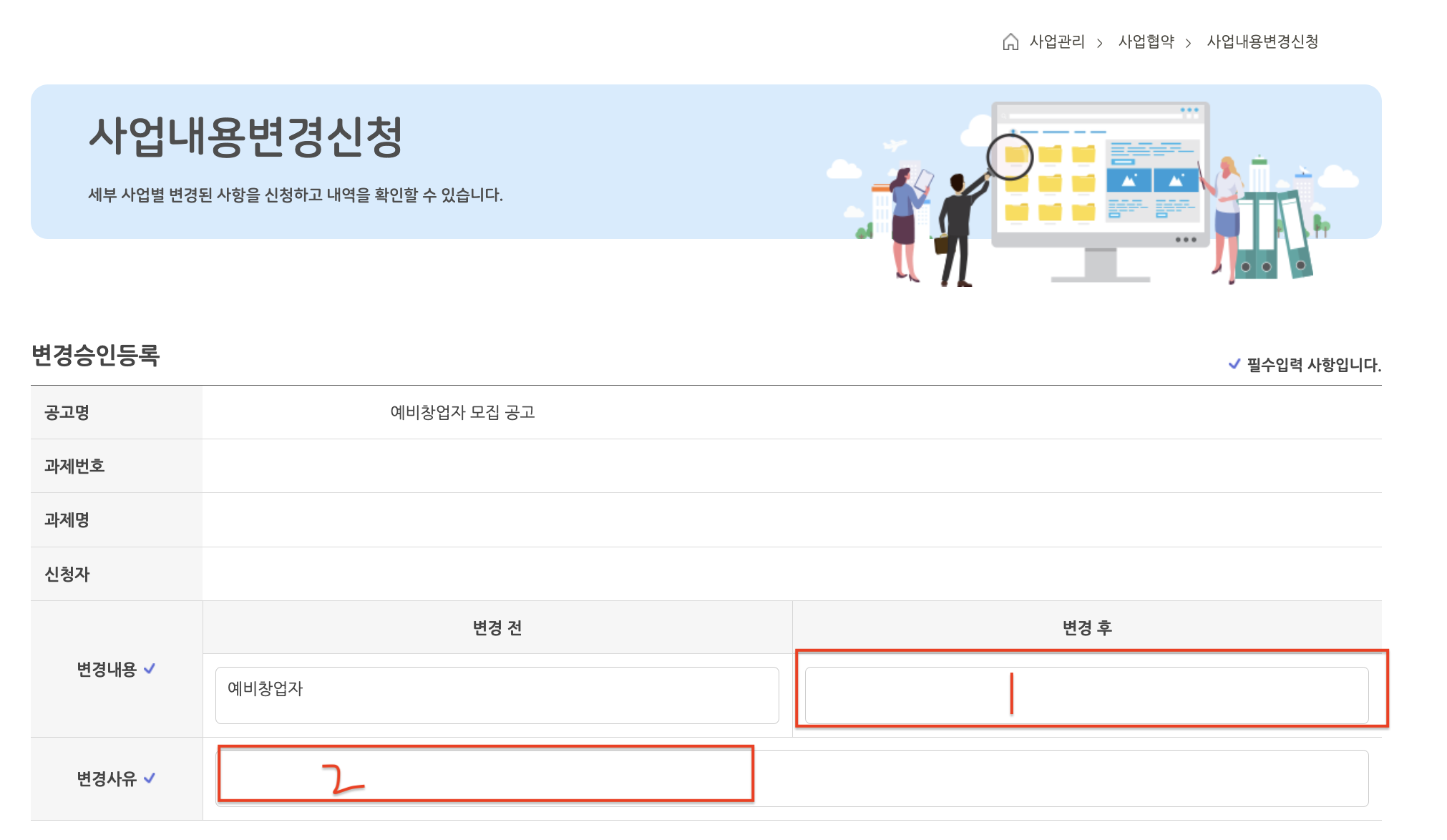1447x840 pixels.
Task: Click the checkmark beside 필수입력 사항입니다
Action: pyautogui.click(x=1234, y=364)
